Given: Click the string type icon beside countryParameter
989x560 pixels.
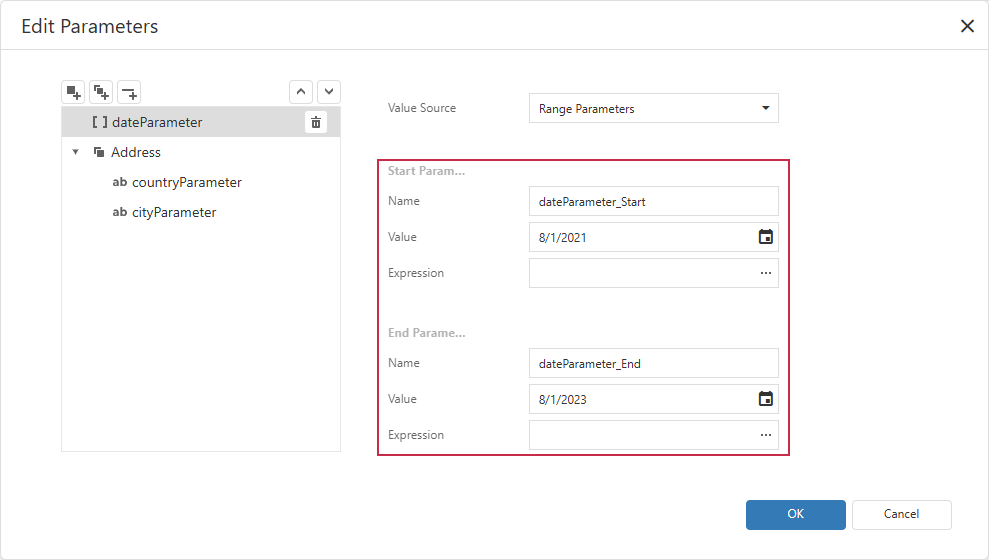Looking at the screenshot, I should pyautogui.click(x=120, y=182).
